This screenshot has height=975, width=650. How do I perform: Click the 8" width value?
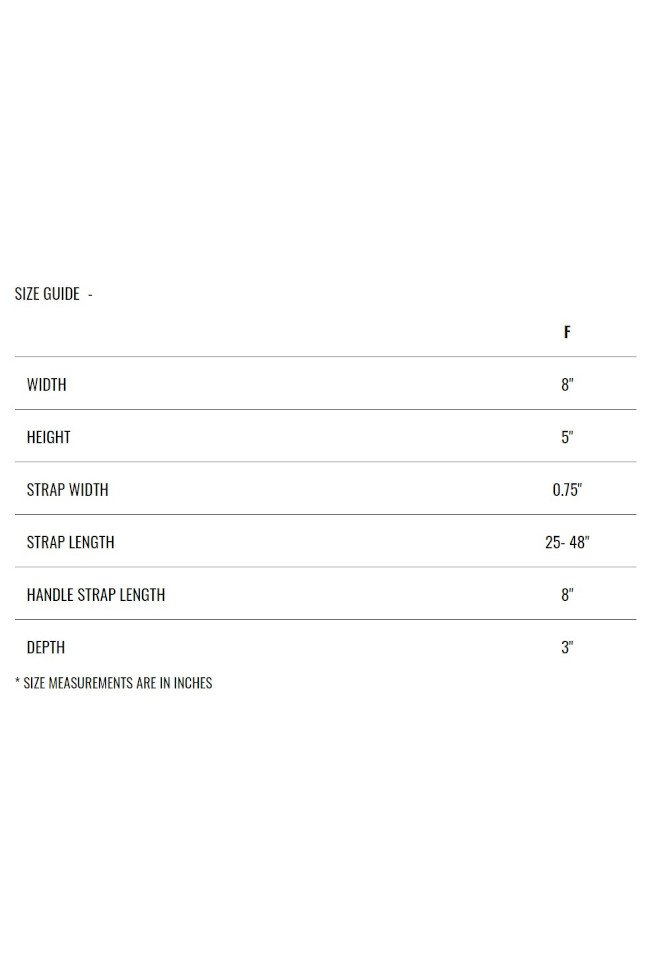click(x=567, y=384)
